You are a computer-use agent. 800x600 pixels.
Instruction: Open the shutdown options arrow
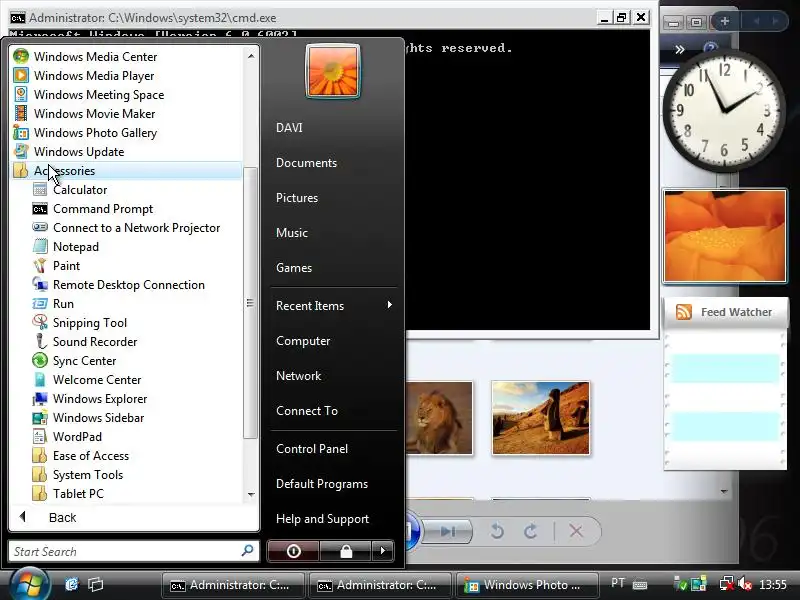383,551
